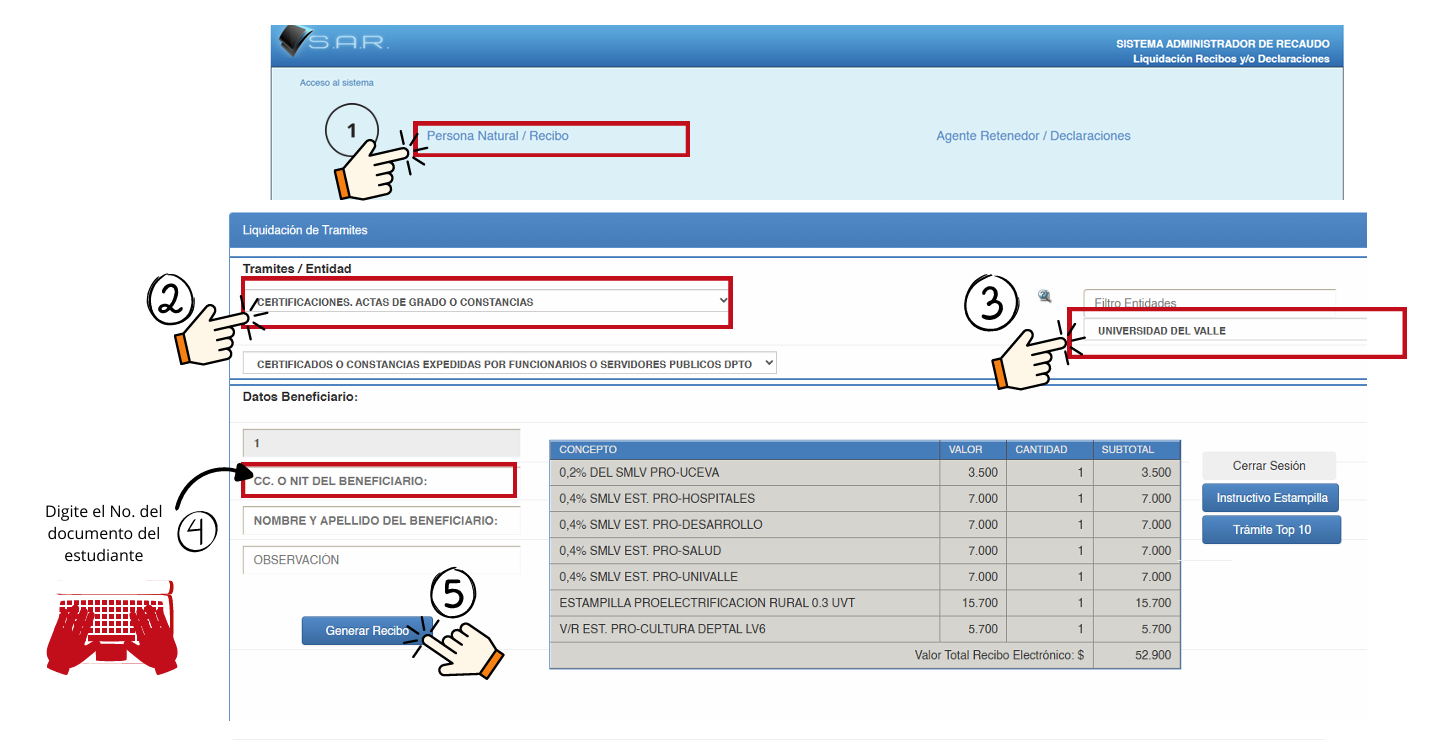Click the Nombre y Apellido del Beneficiario field
1436x740 pixels.
(380, 521)
